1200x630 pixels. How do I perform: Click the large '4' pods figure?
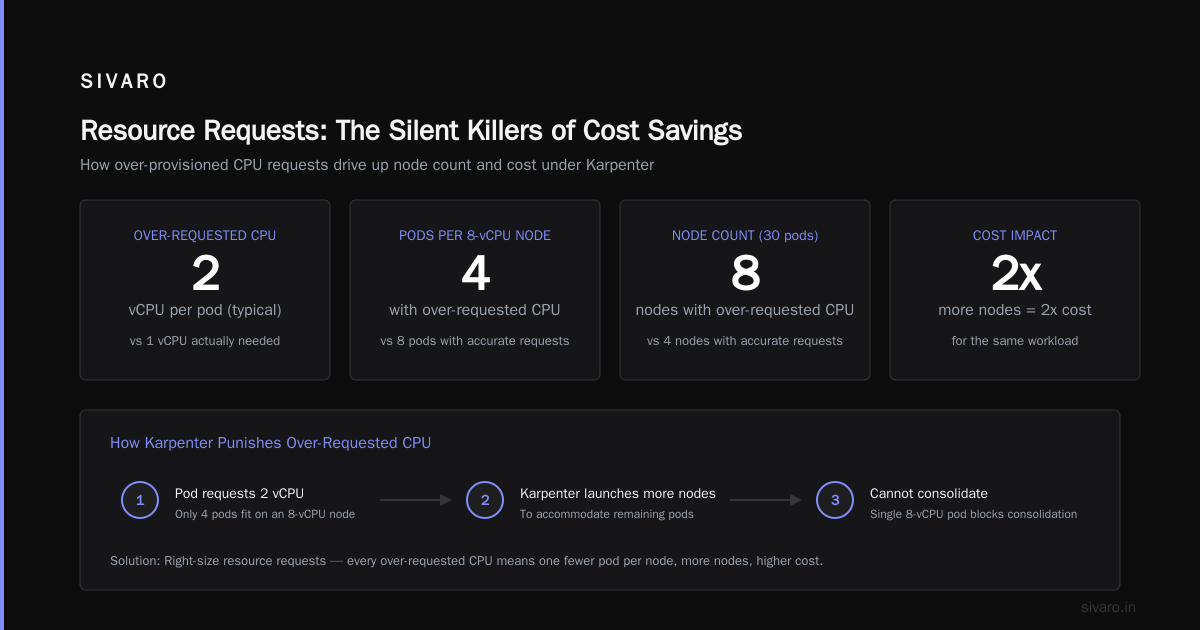pyautogui.click(x=475, y=273)
